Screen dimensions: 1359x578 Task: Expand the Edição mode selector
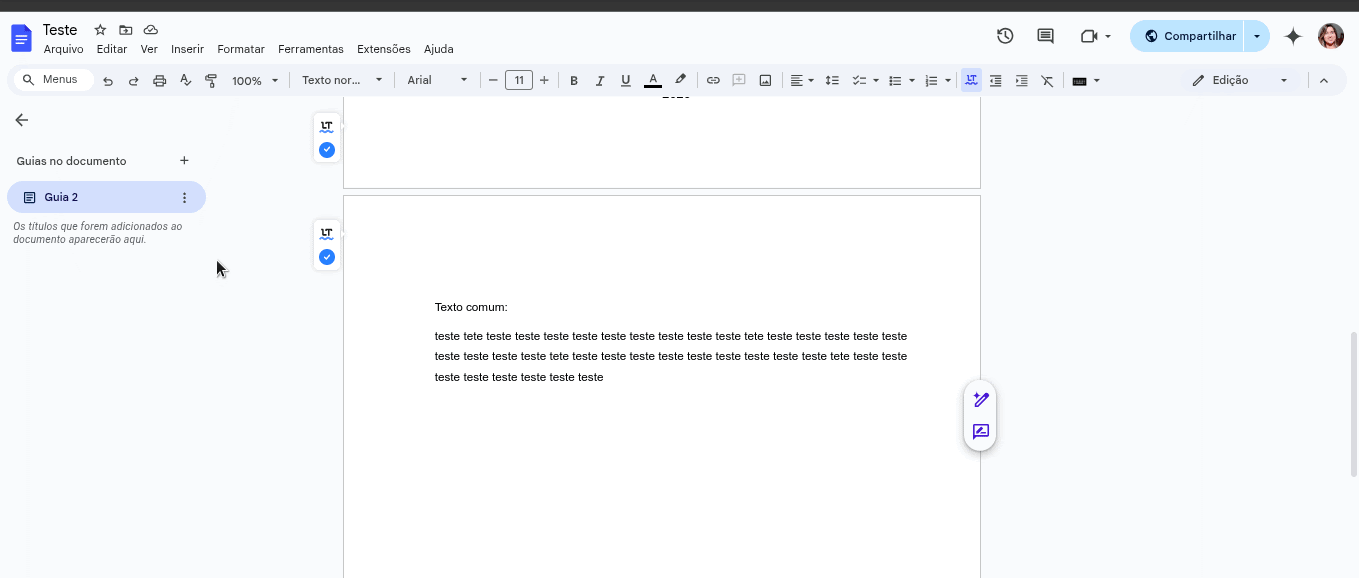click(x=1286, y=80)
